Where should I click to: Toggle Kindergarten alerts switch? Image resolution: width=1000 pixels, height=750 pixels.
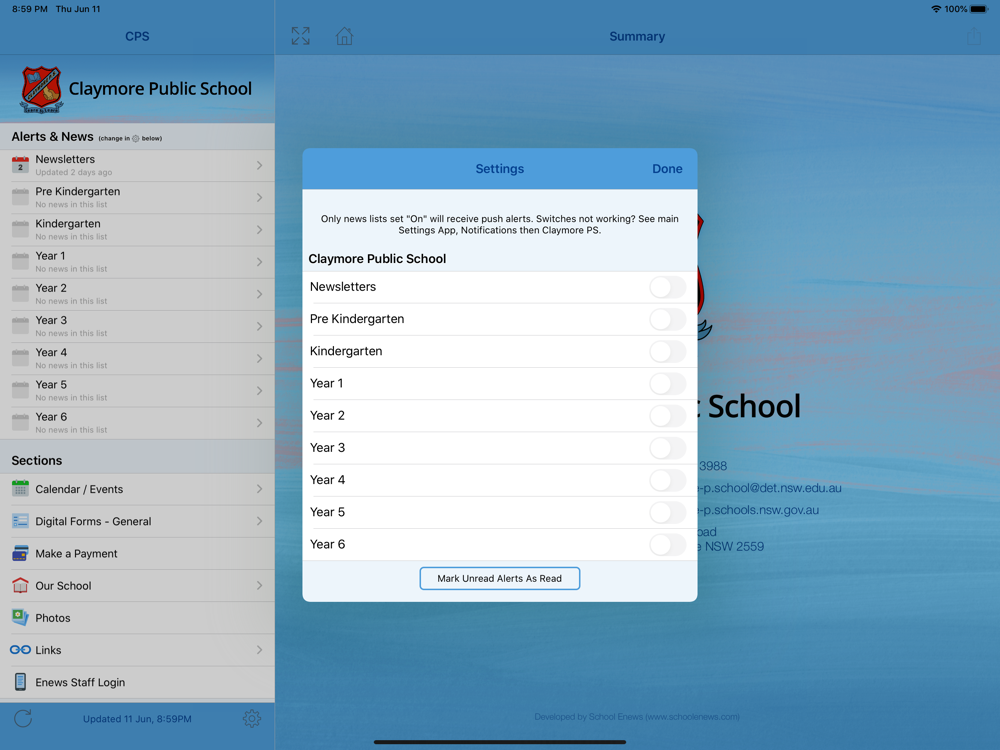(668, 351)
